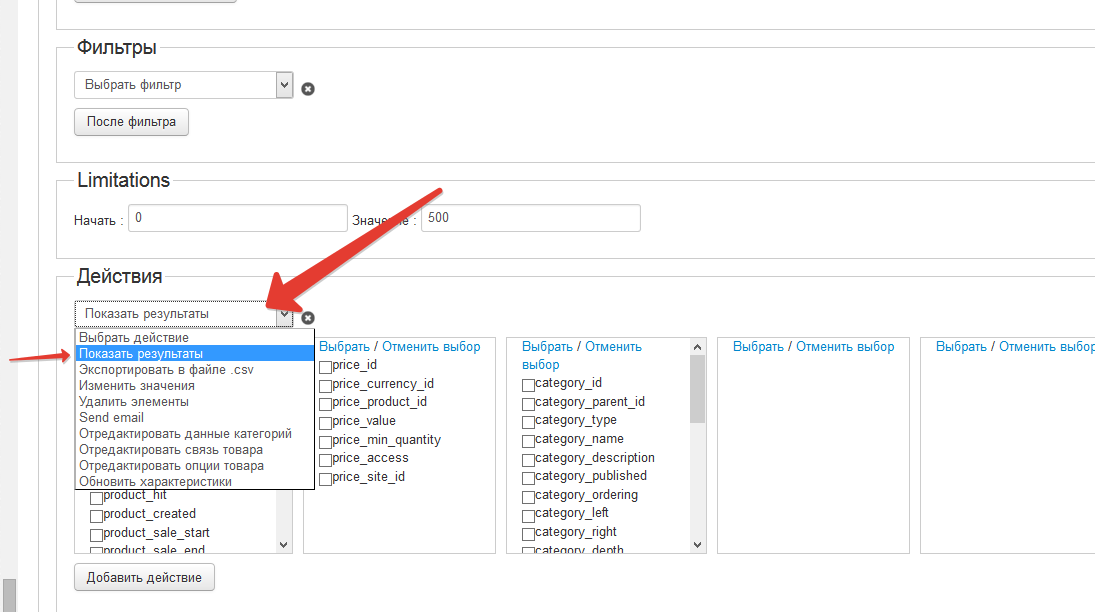Expand the 'Показать результаты' action dropdown
The width and height of the screenshot is (1095, 612).
tap(183, 314)
